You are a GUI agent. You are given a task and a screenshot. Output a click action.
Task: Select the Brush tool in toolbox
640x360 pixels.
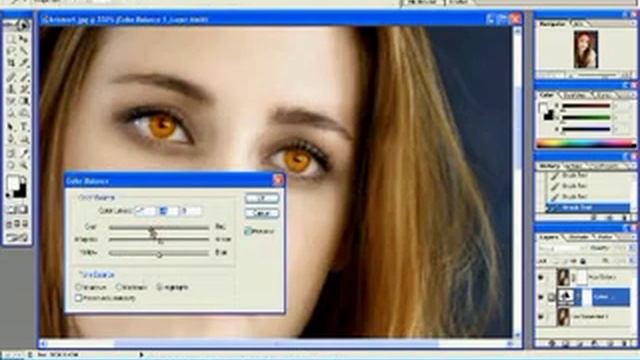(24, 76)
